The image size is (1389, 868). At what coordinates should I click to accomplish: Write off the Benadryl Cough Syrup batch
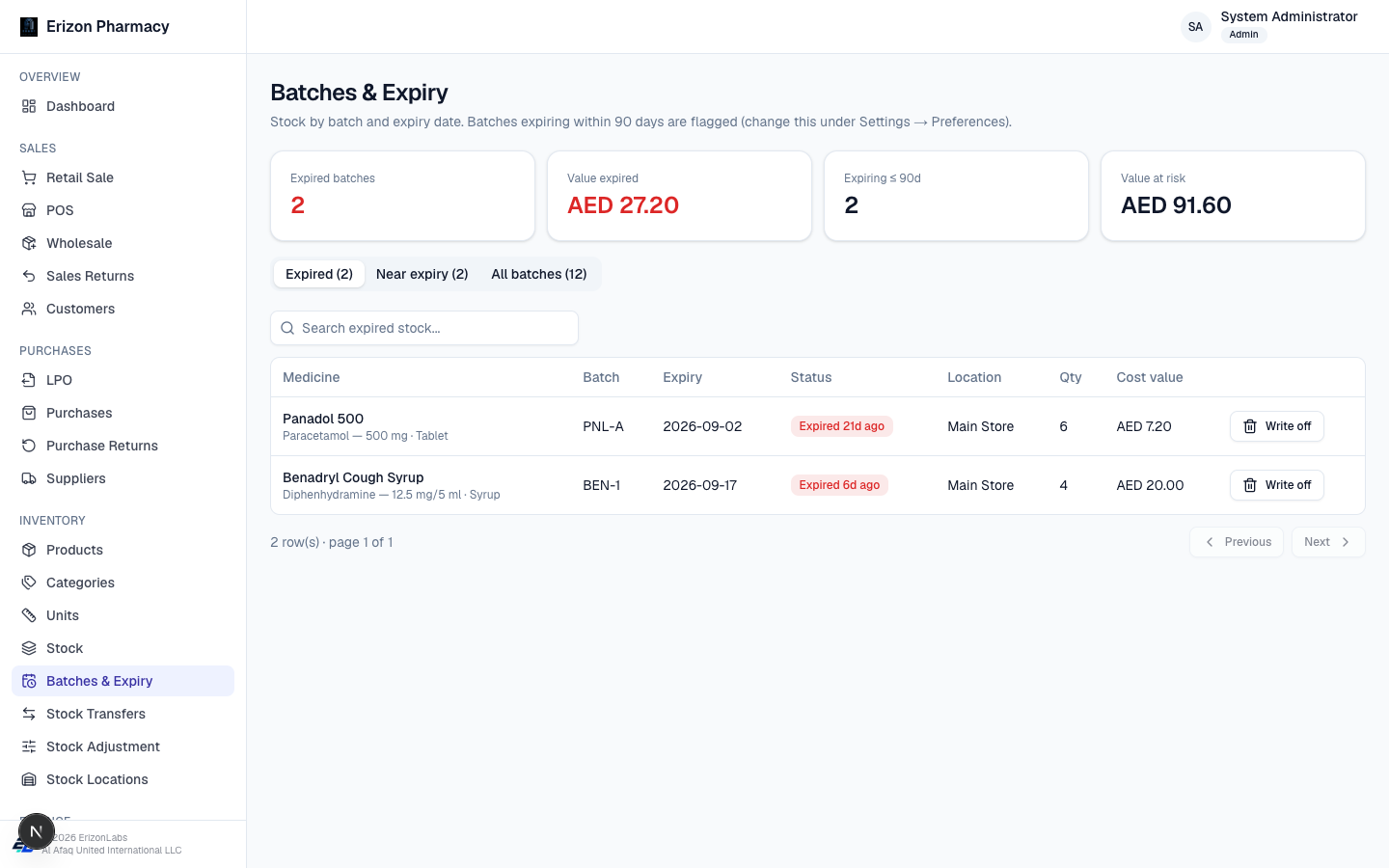pyautogui.click(x=1277, y=485)
